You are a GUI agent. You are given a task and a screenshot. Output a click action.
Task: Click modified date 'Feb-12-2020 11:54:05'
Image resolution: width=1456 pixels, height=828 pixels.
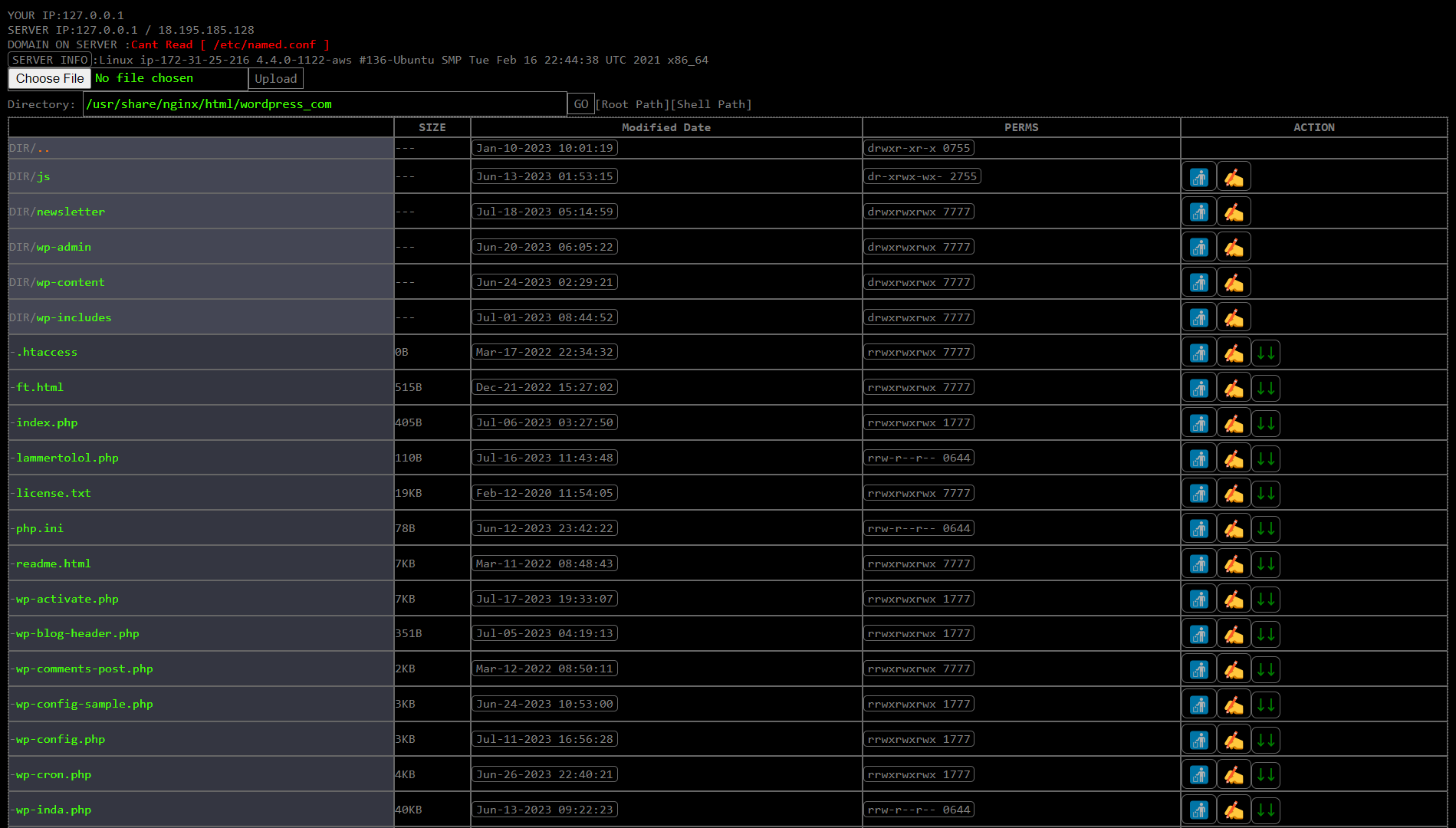point(544,493)
